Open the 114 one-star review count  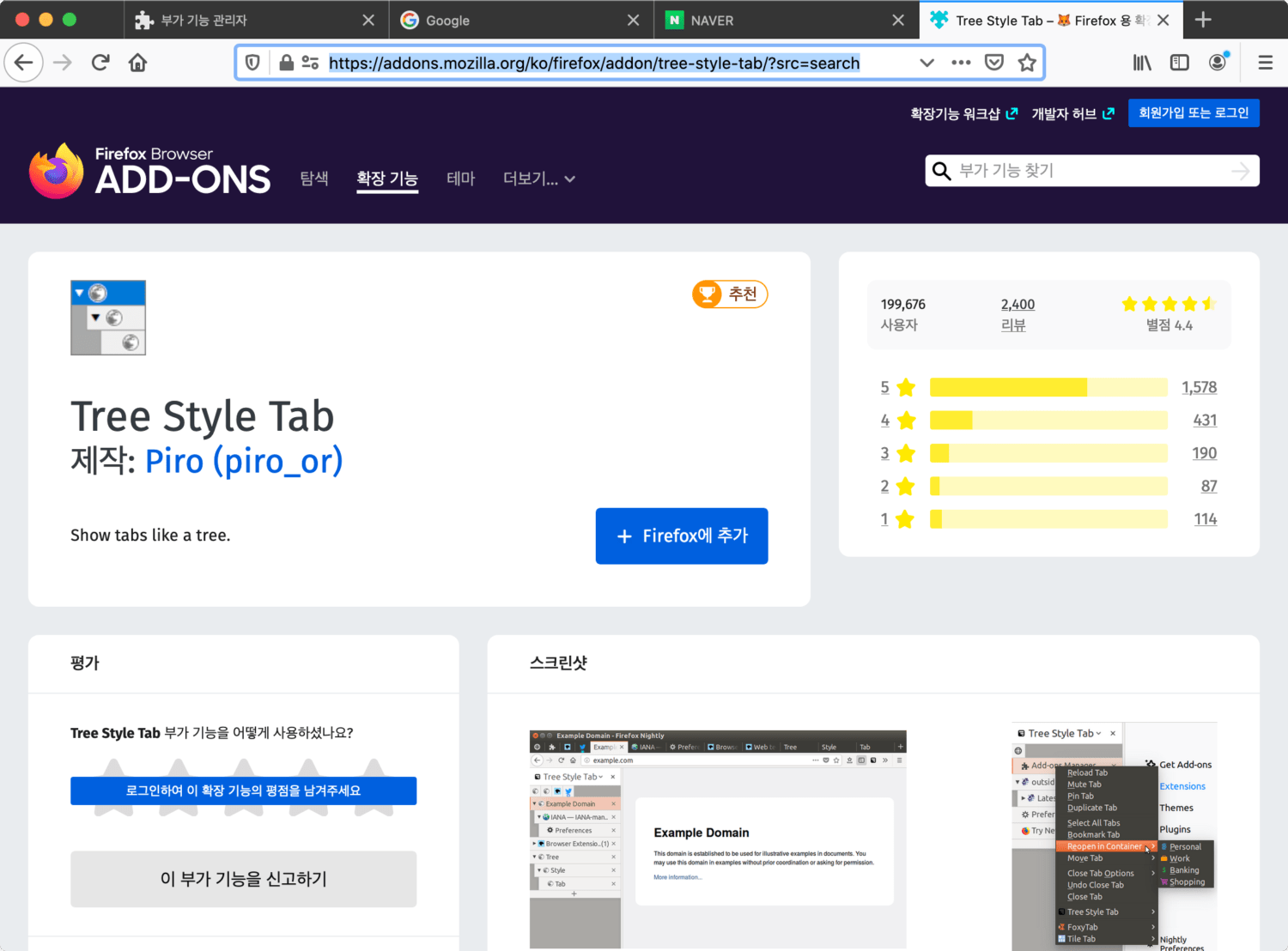tap(1206, 519)
